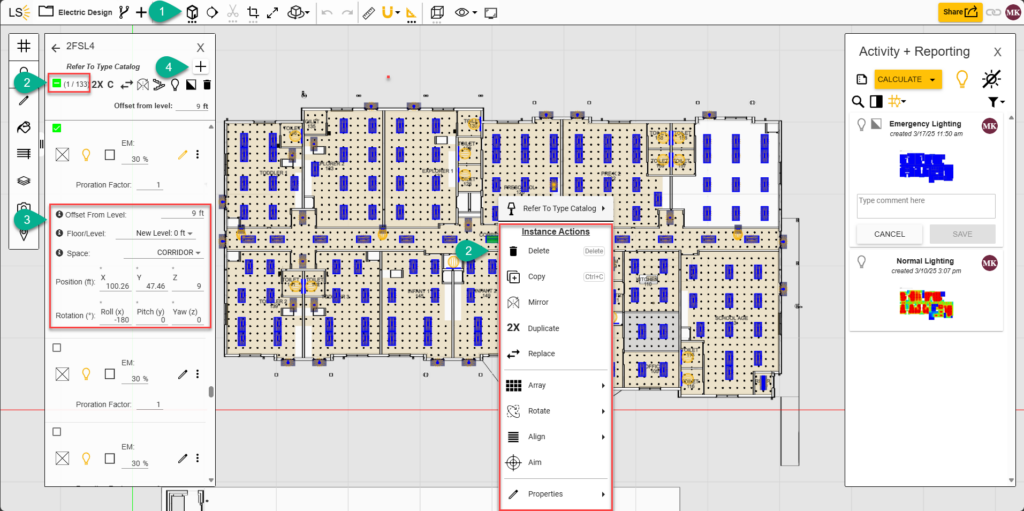The image size is (1024, 511).
Task: Click the instance list vertical scrollbar
Action: (x=210, y=392)
